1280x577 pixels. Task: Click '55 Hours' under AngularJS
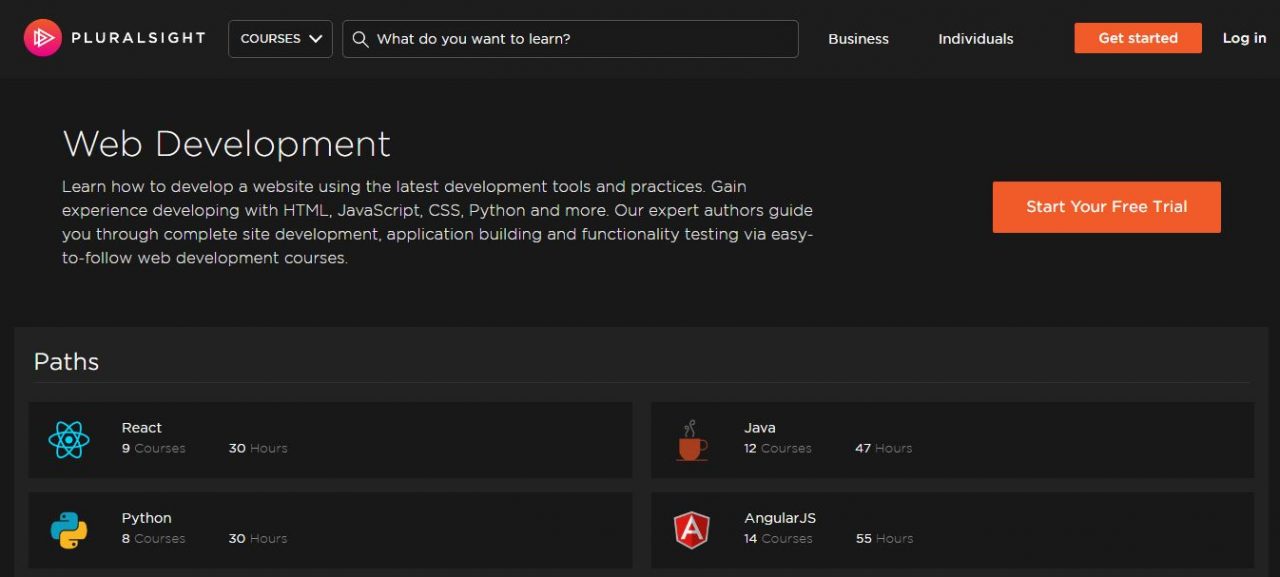click(x=885, y=538)
